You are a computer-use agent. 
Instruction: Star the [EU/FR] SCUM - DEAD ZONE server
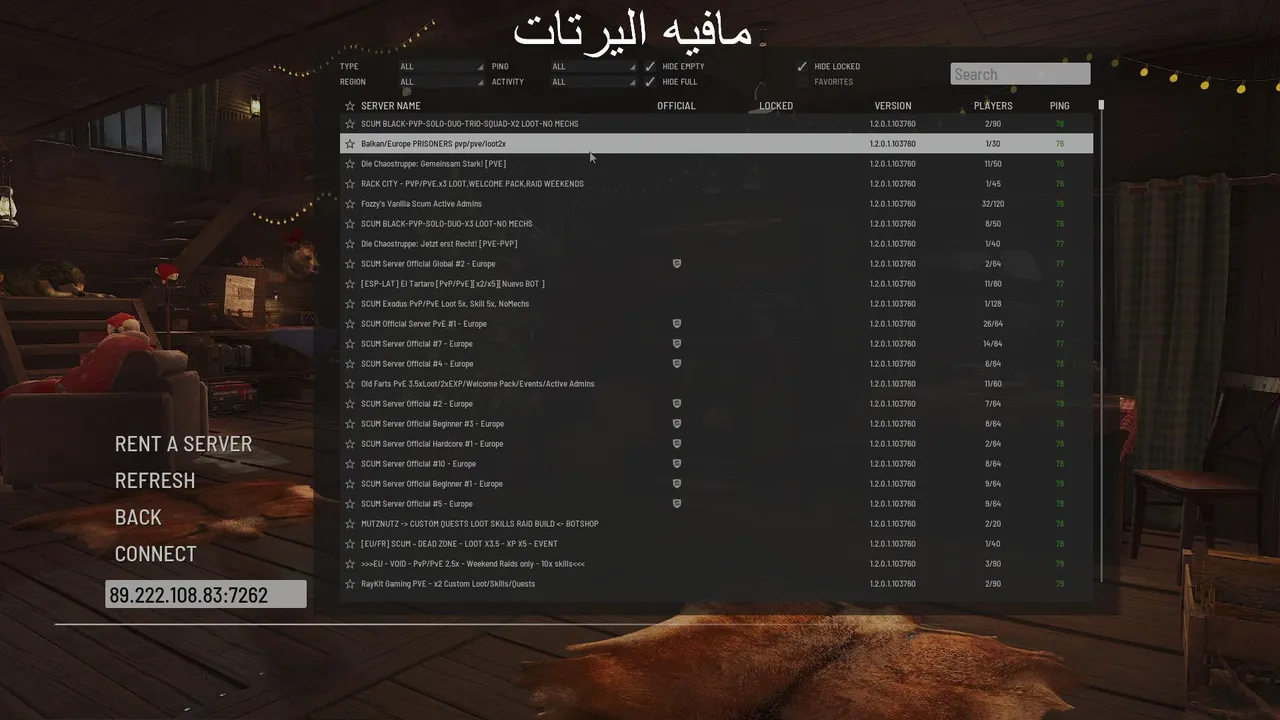[350, 544]
